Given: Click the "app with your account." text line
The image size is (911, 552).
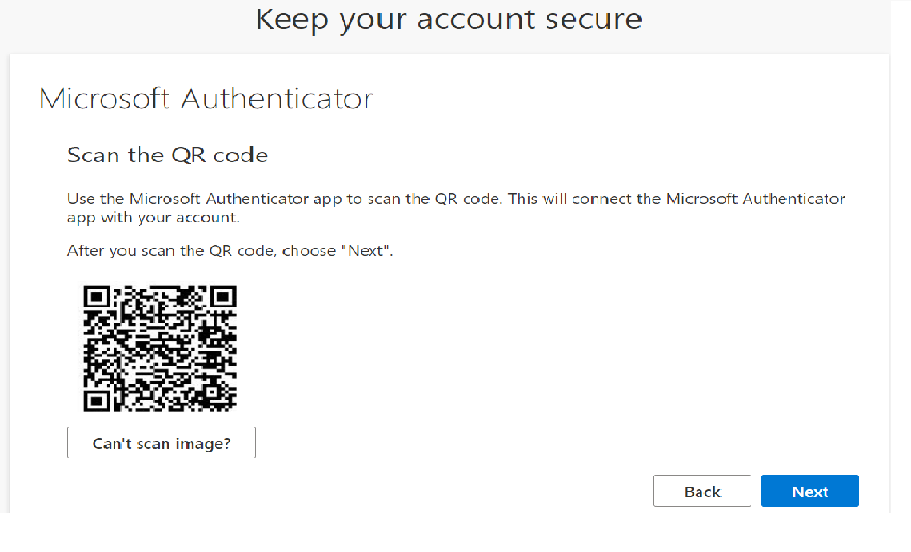Looking at the screenshot, I should click(152, 216).
